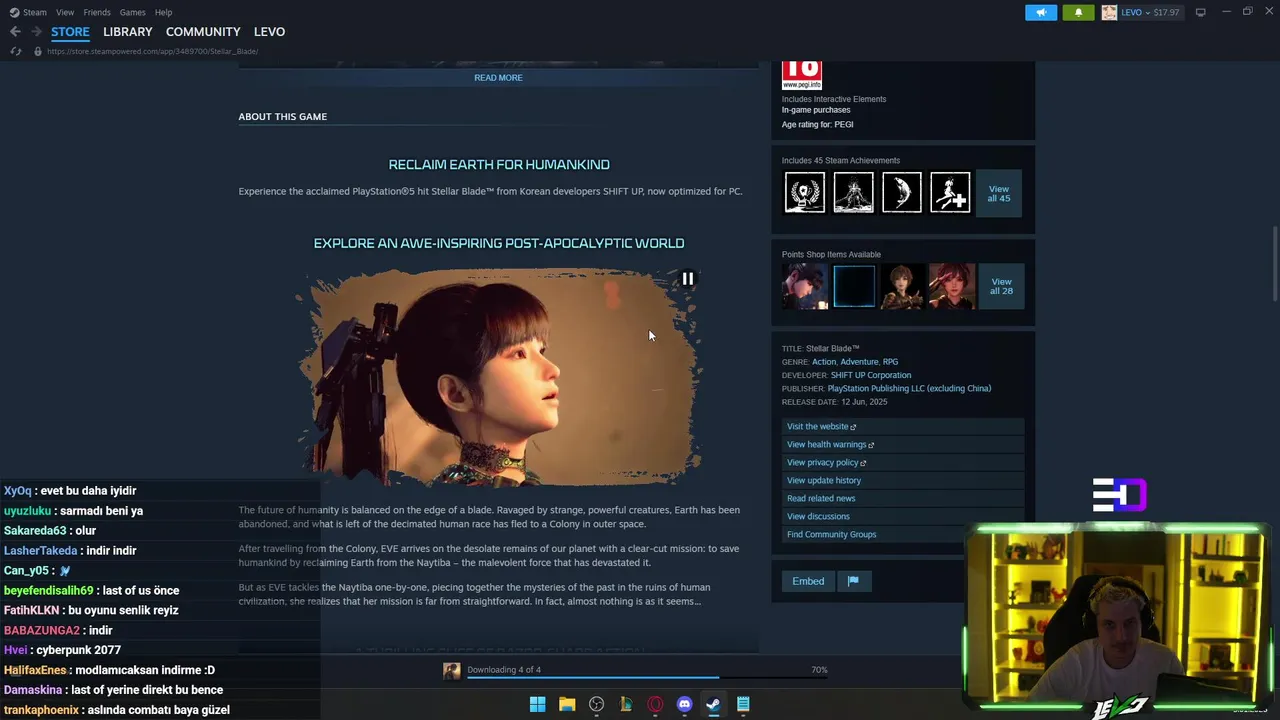The image size is (1280, 720).
Task: Open the third Points Shop item thumbnail
Action: click(x=902, y=286)
